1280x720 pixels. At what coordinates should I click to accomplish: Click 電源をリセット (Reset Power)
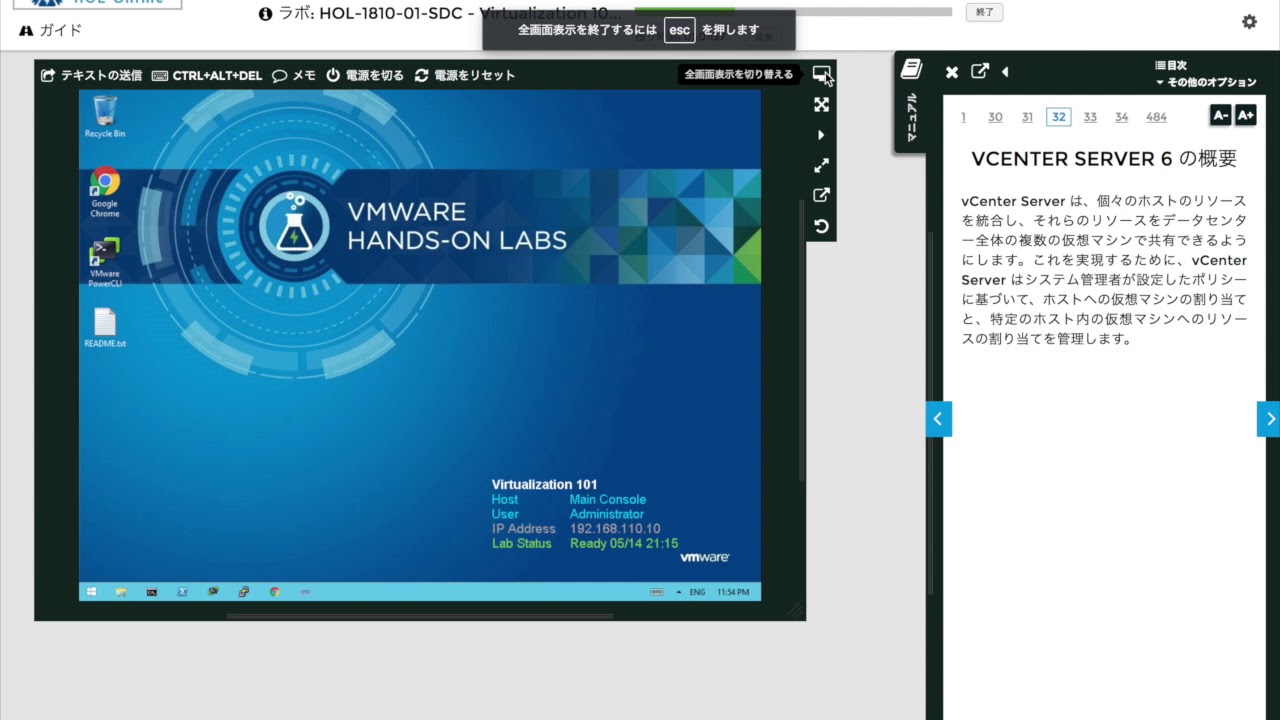point(465,75)
